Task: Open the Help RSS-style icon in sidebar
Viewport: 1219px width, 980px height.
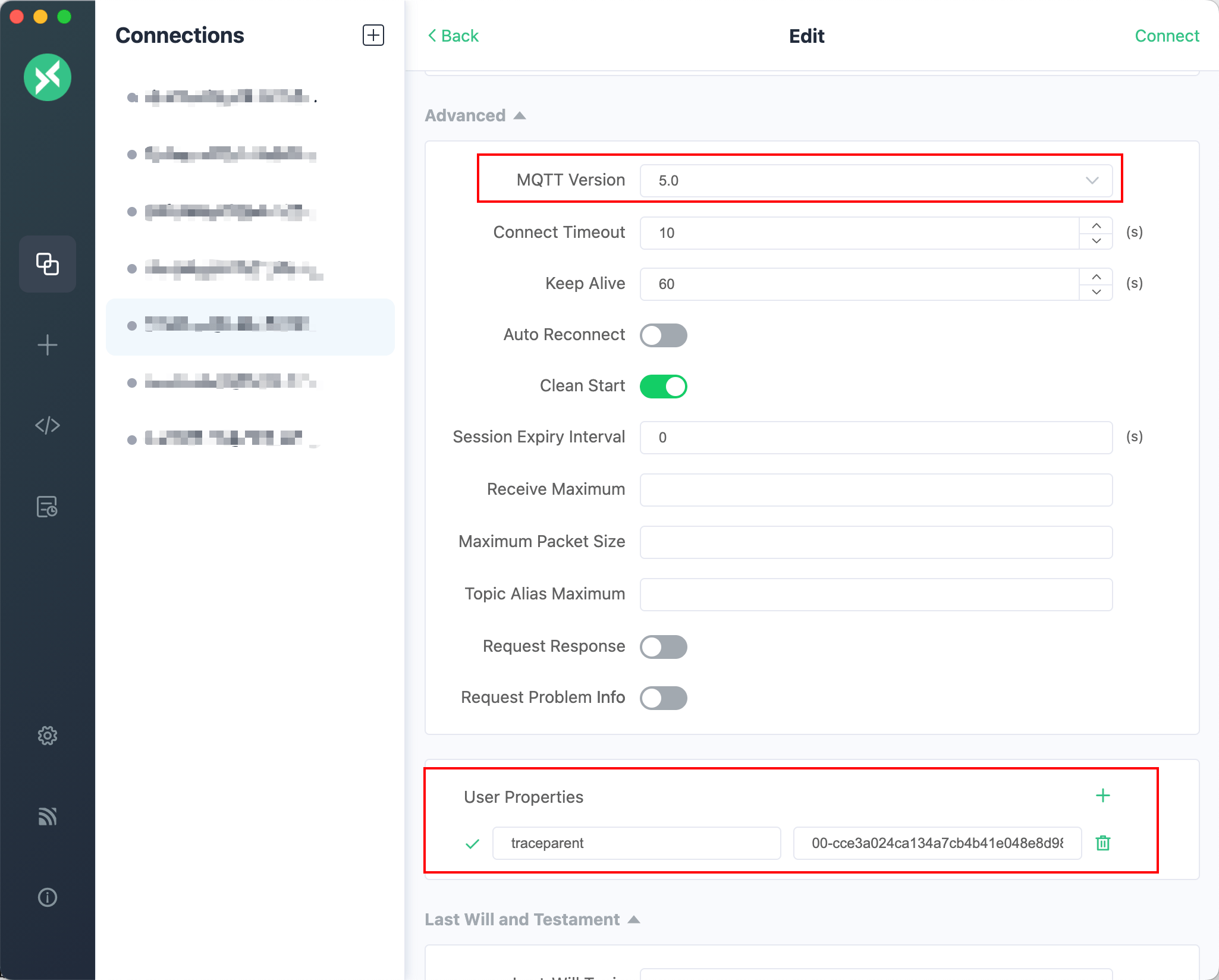Action: click(x=48, y=816)
